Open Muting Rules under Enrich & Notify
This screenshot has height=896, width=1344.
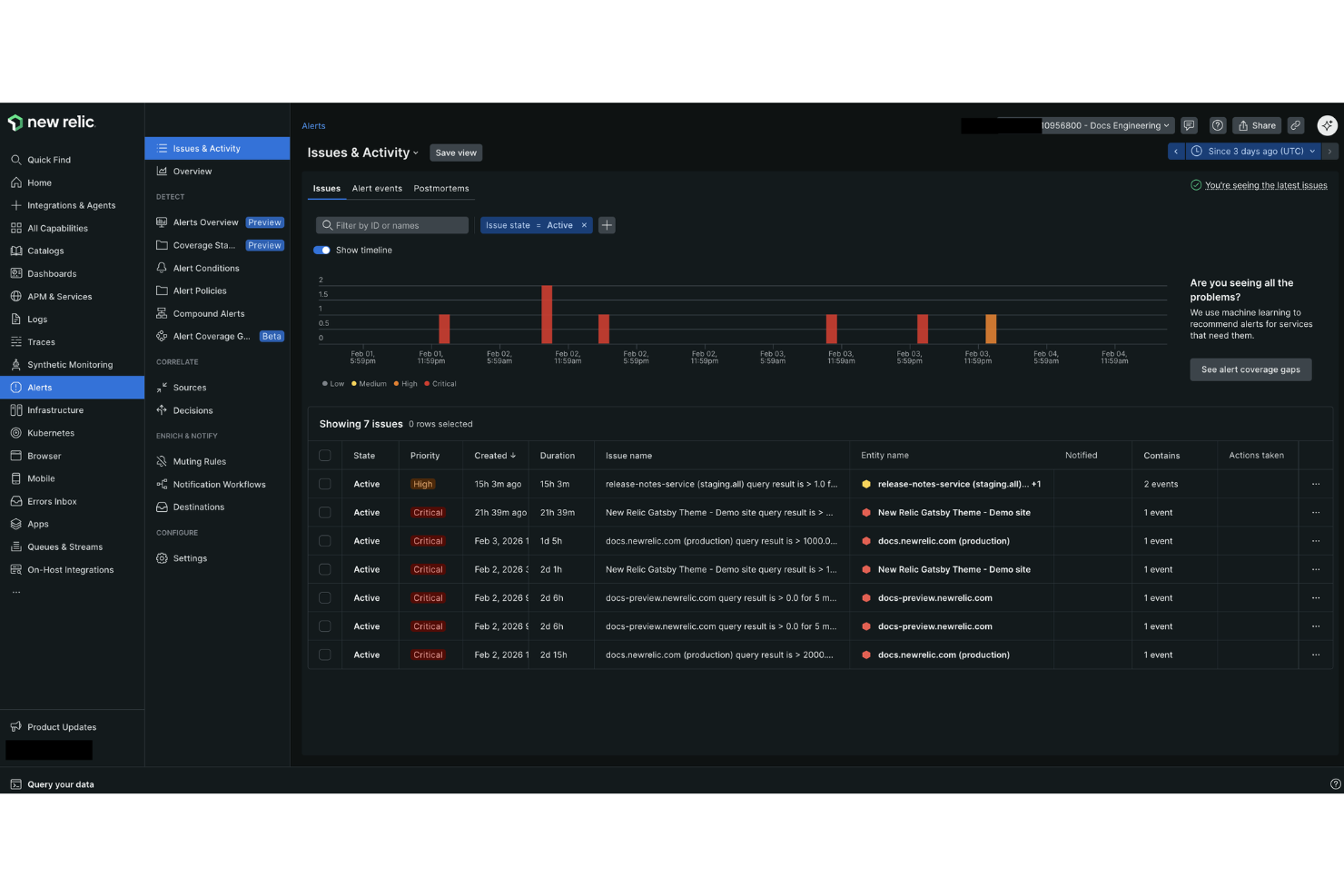pos(198,461)
